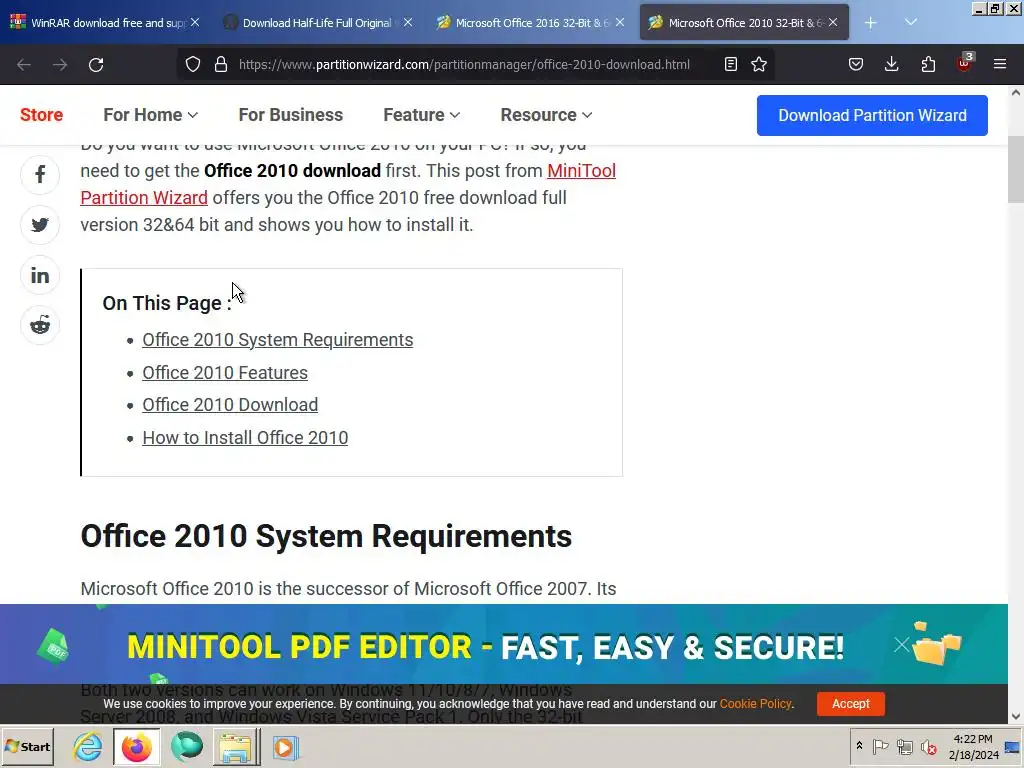
Task: Open uBlock Origin extension icon
Action: tap(964, 63)
